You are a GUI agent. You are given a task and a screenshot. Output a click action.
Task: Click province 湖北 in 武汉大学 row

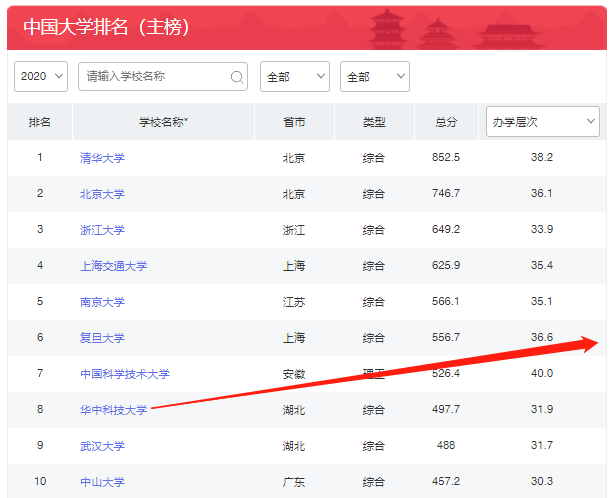click(x=294, y=446)
